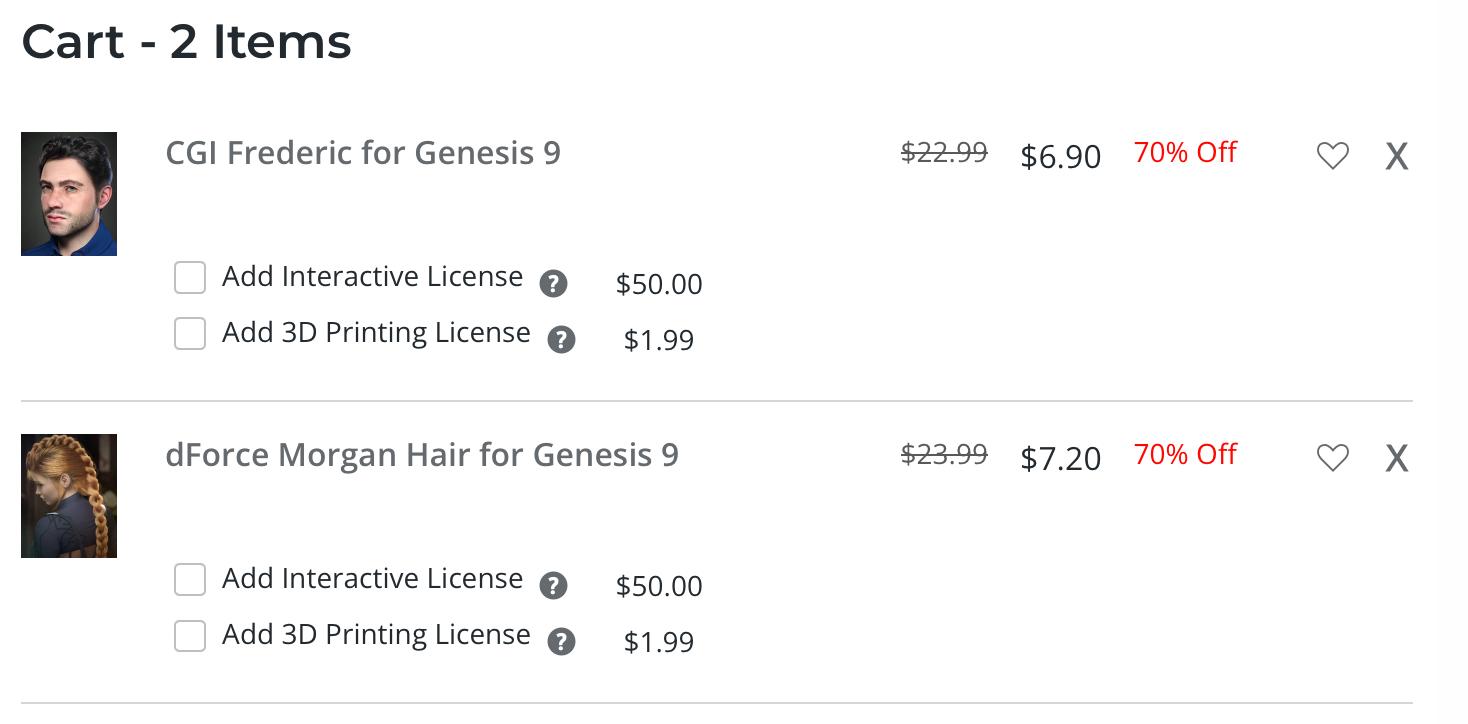Click the CGI Frederic product thumbnail

pyautogui.click(x=69, y=194)
